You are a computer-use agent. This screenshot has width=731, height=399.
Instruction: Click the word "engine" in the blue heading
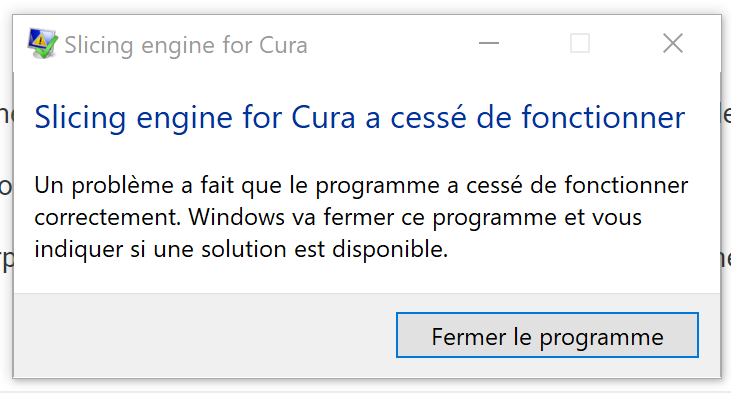184,118
